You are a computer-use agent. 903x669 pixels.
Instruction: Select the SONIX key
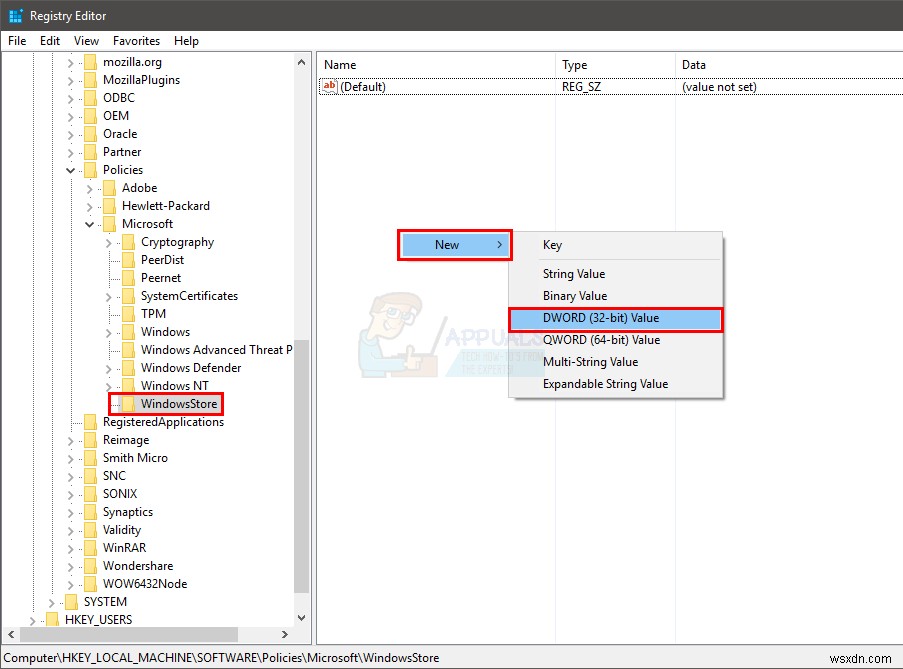pyautogui.click(x=120, y=494)
